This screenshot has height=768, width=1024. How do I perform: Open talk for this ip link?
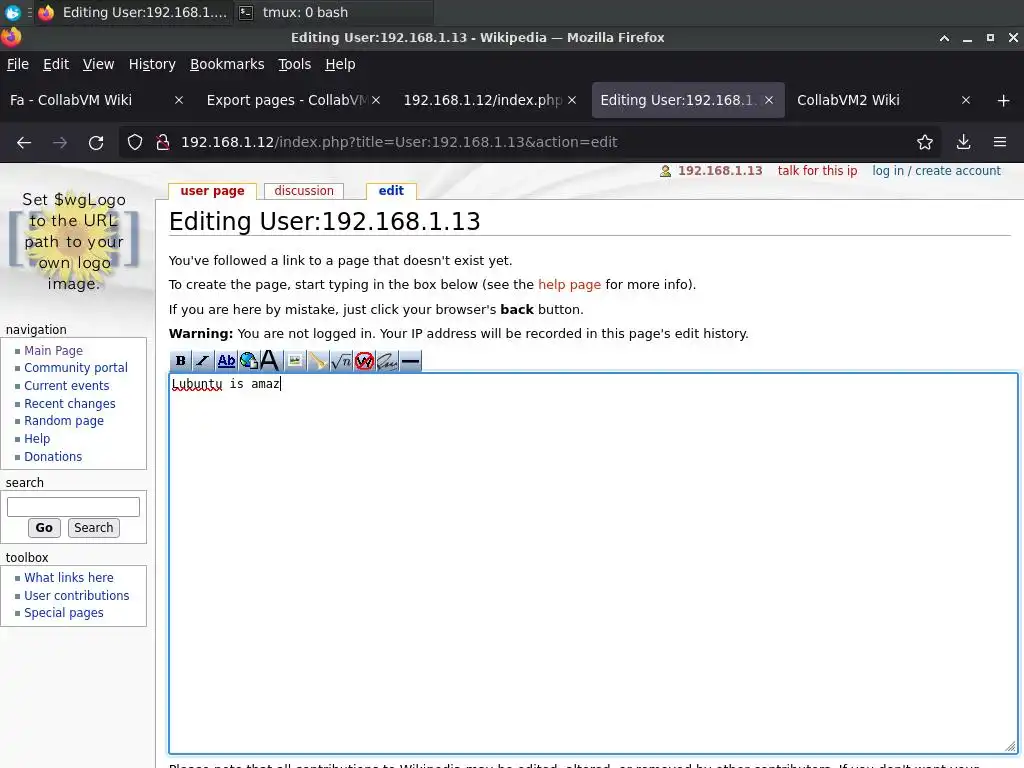click(x=817, y=171)
